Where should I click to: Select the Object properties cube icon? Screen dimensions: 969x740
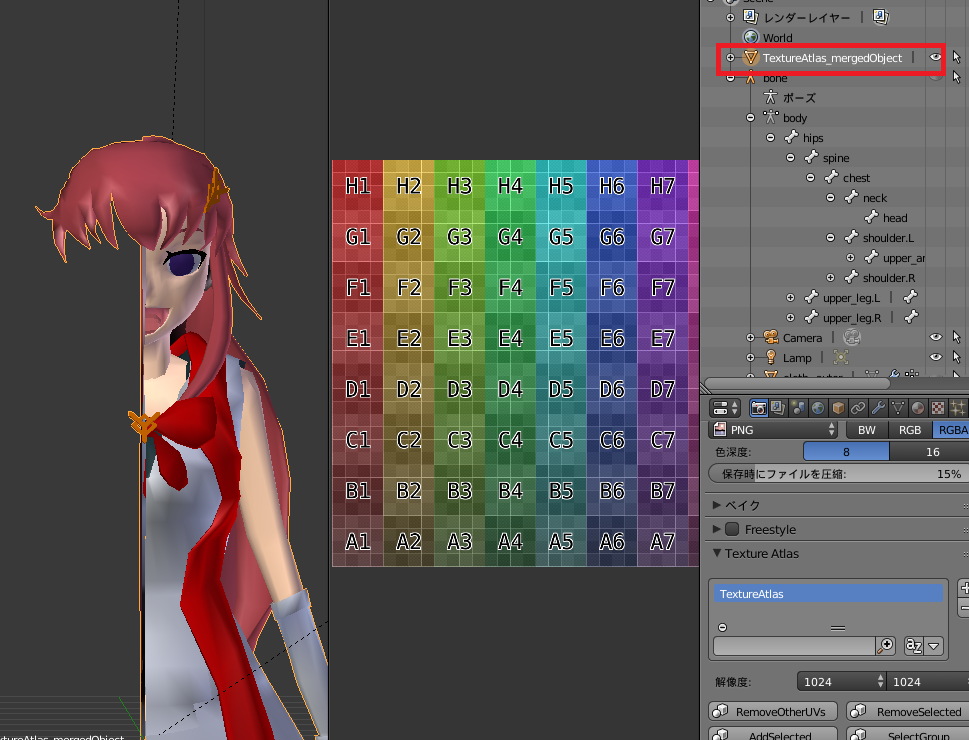pos(837,407)
